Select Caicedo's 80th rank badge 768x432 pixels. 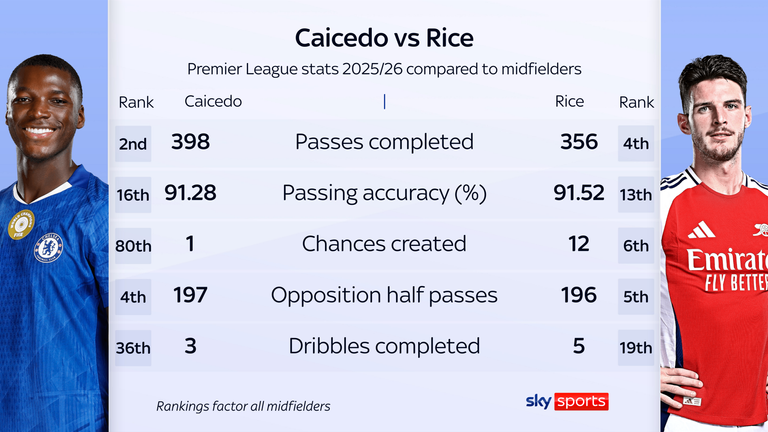click(x=133, y=245)
